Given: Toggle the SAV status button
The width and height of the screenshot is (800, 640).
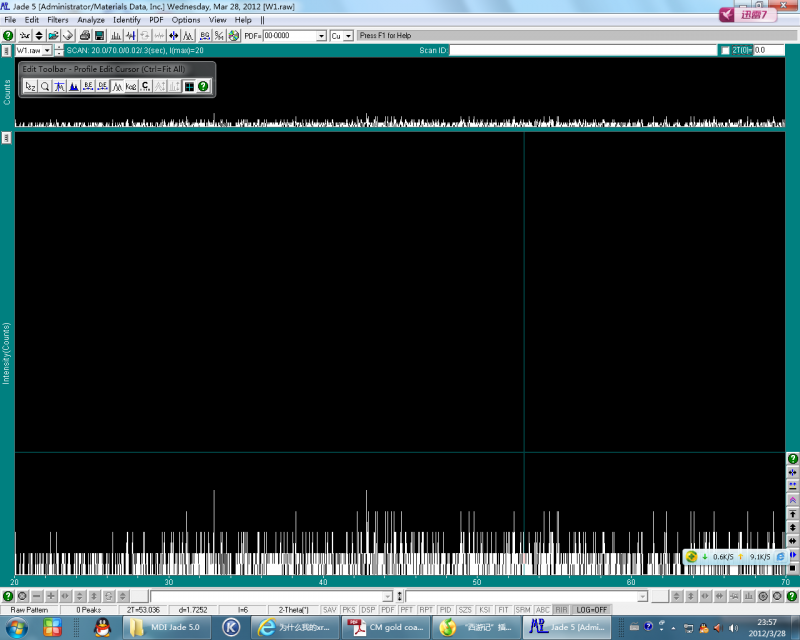Looking at the screenshot, I should [330, 610].
